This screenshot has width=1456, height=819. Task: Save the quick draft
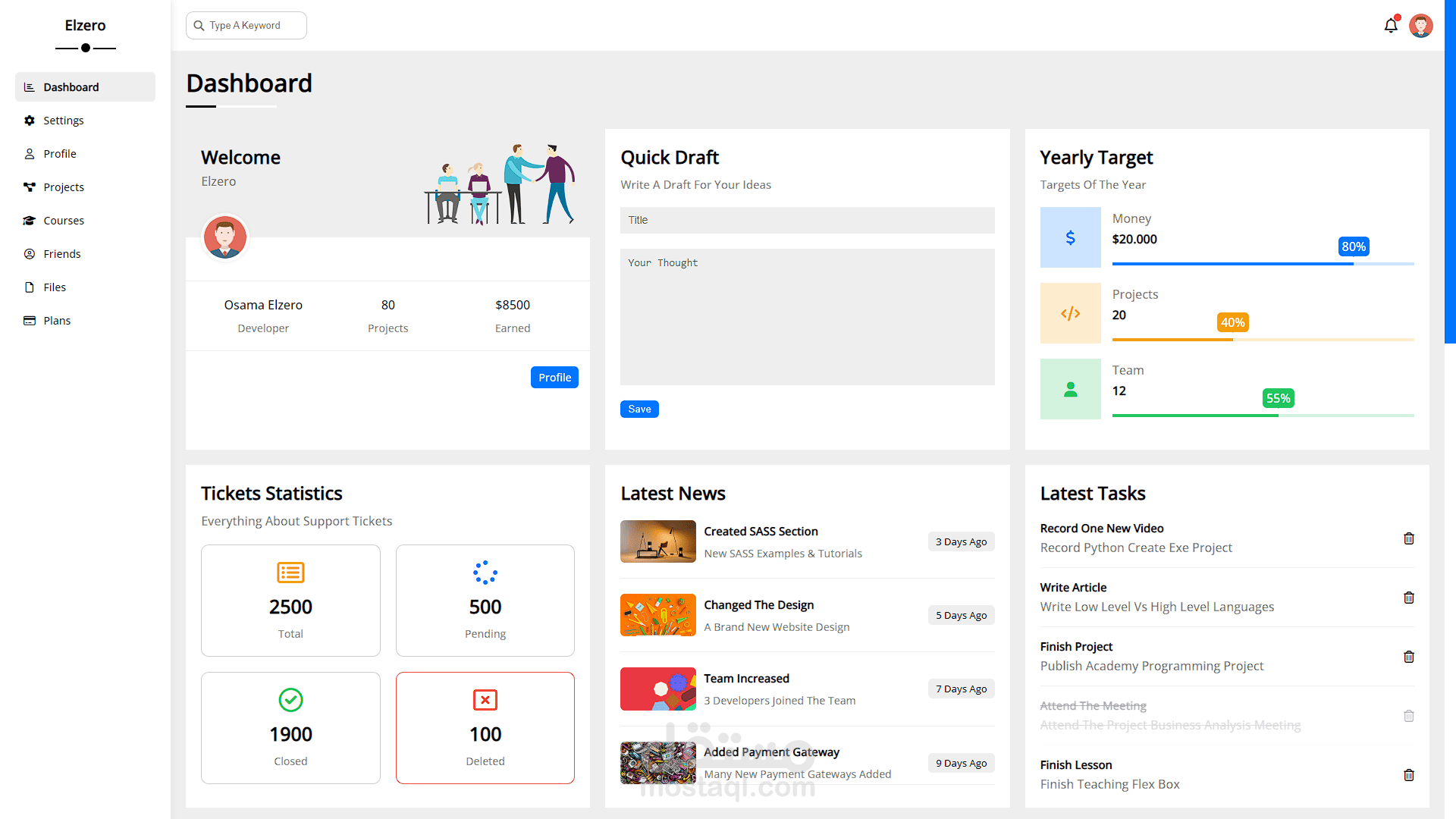pos(639,409)
